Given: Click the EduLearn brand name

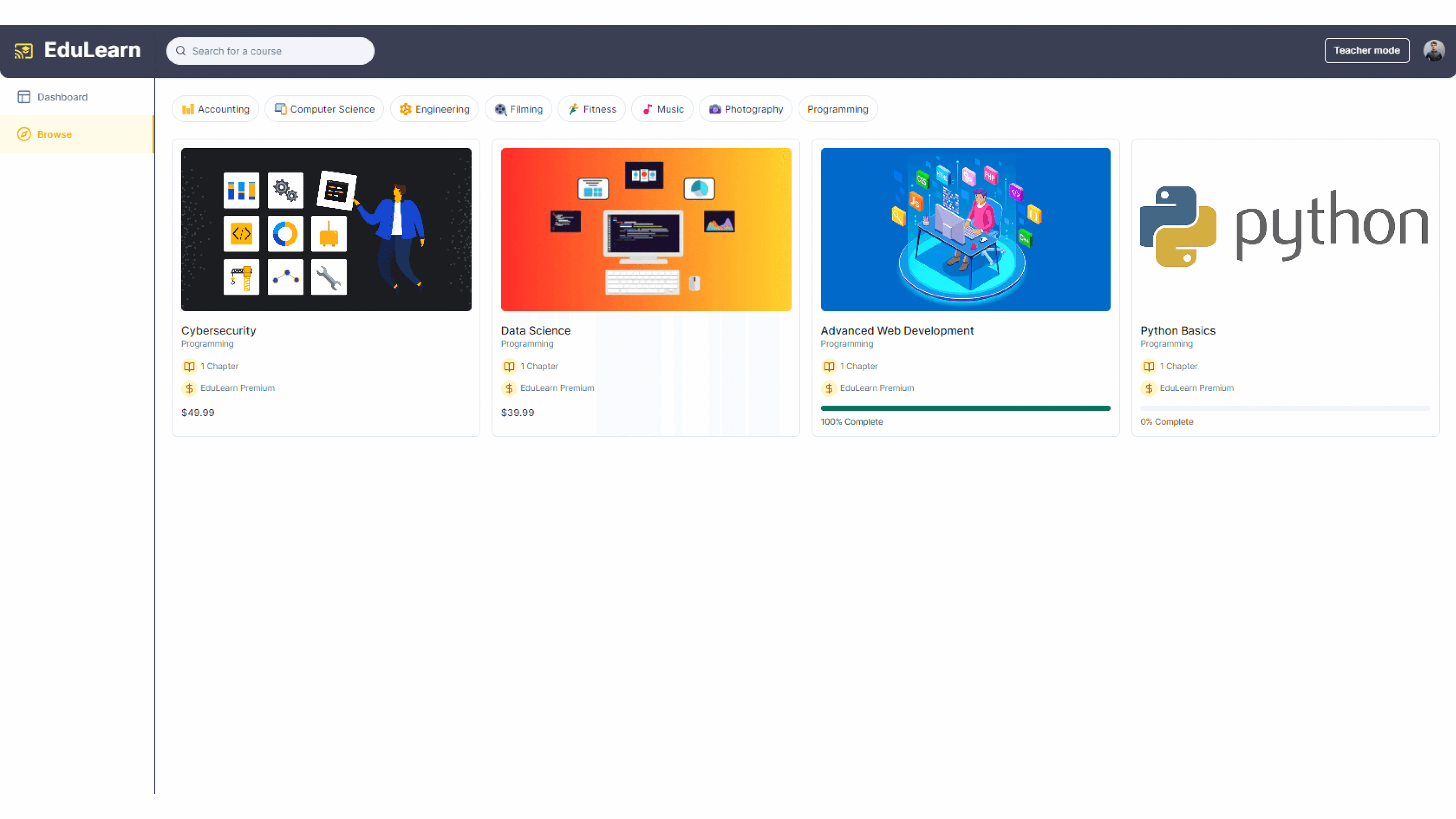Looking at the screenshot, I should (x=92, y=50).
